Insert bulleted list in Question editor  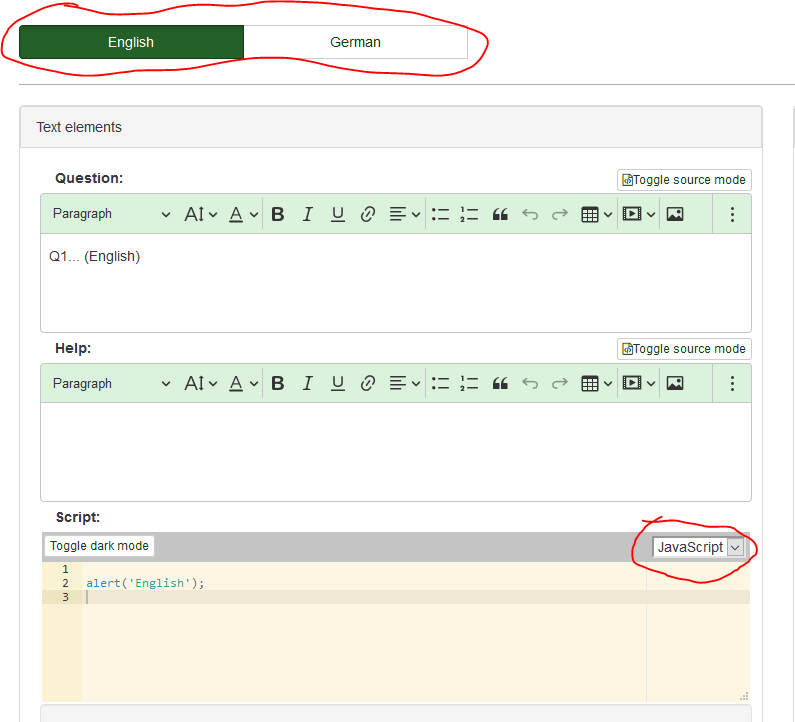(440, 214)
